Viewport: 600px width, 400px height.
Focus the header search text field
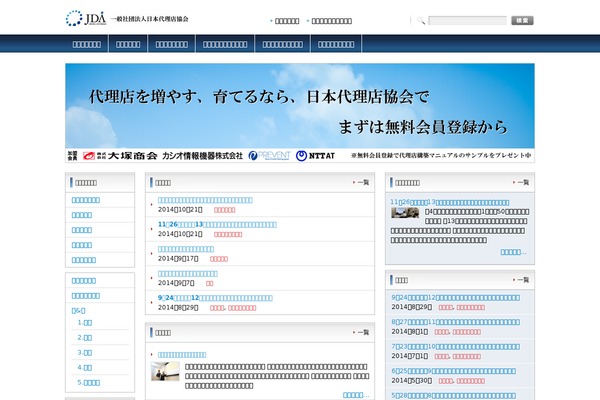coord(467,21)
